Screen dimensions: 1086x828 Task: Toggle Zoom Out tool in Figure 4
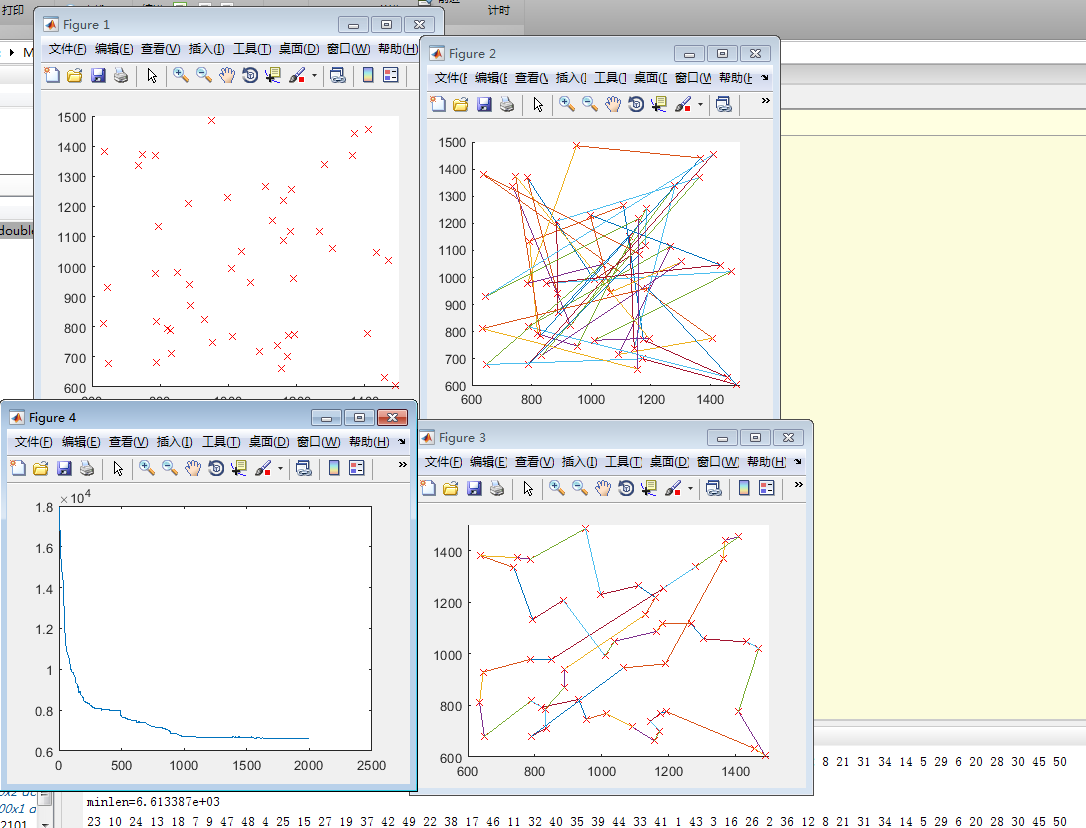pos(170,468)
